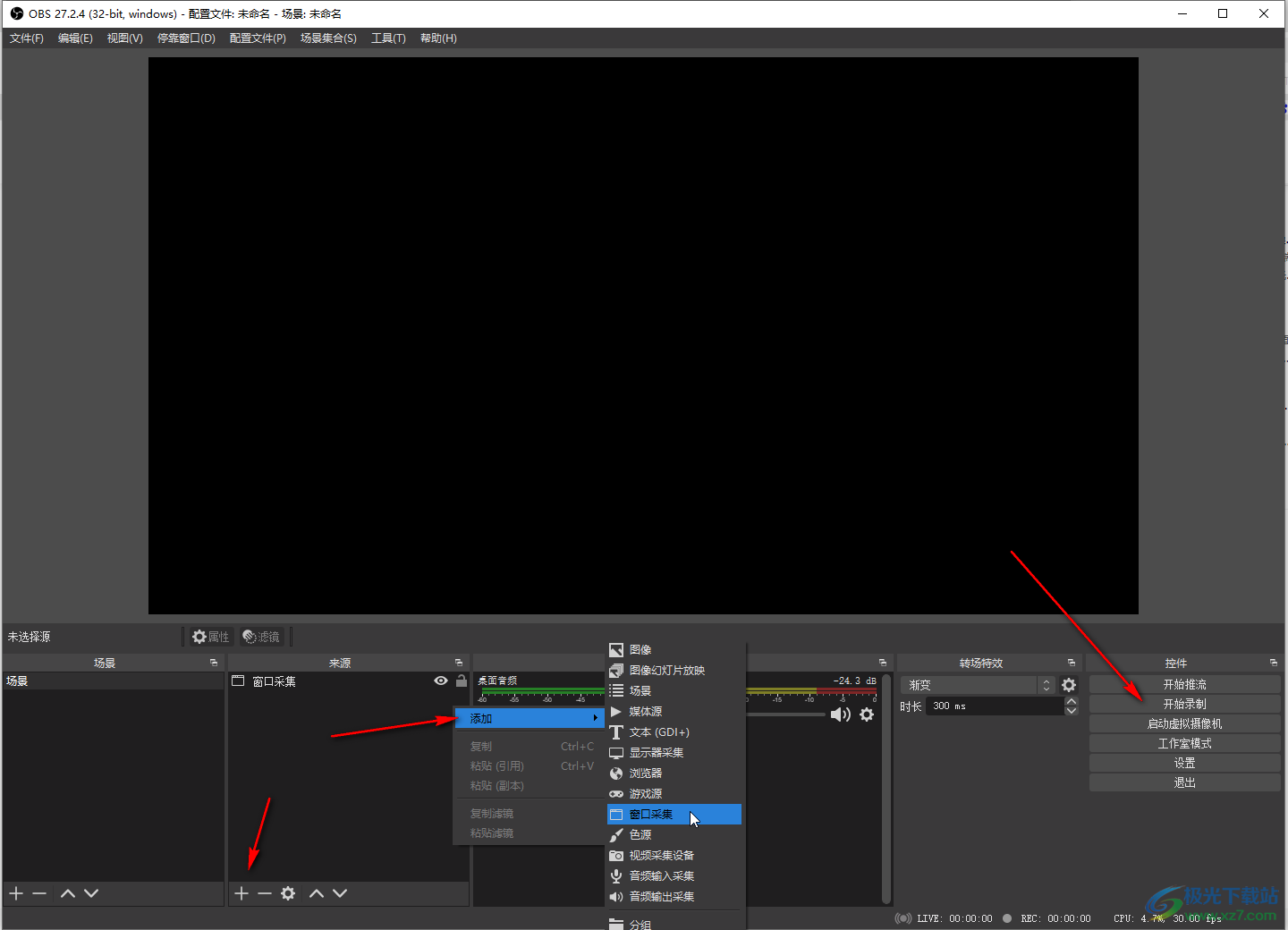Open transition properties gear icon
Screen dimensions: 1288x930
1069,685
